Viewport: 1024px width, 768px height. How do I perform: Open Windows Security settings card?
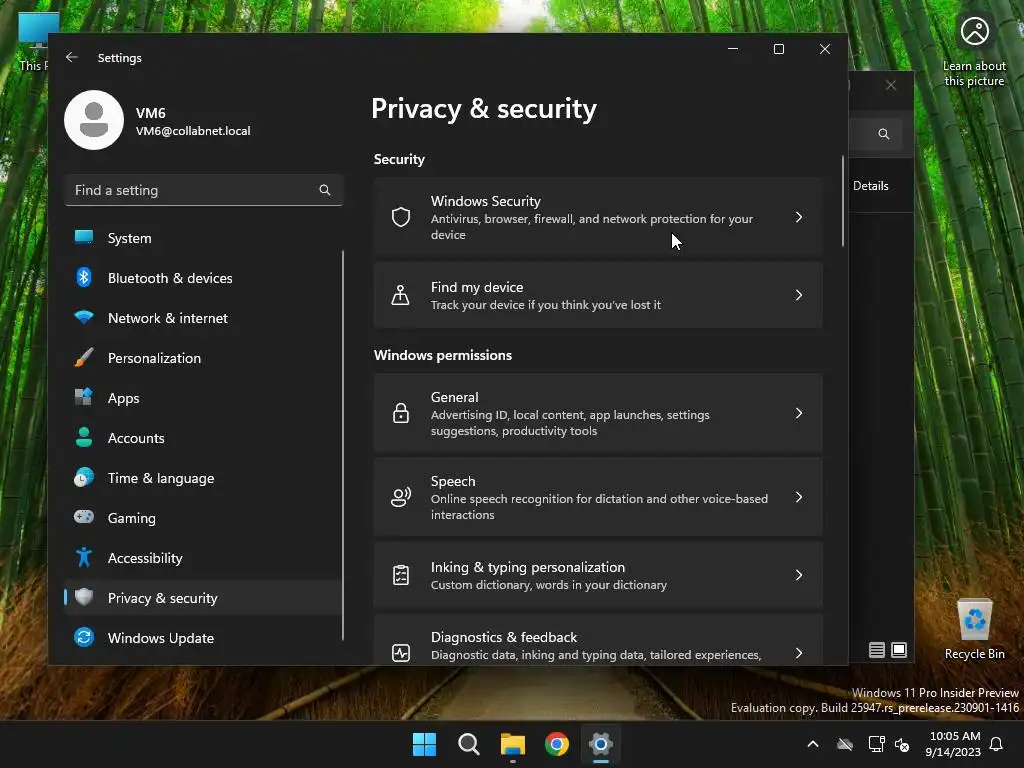coord(598,217)
